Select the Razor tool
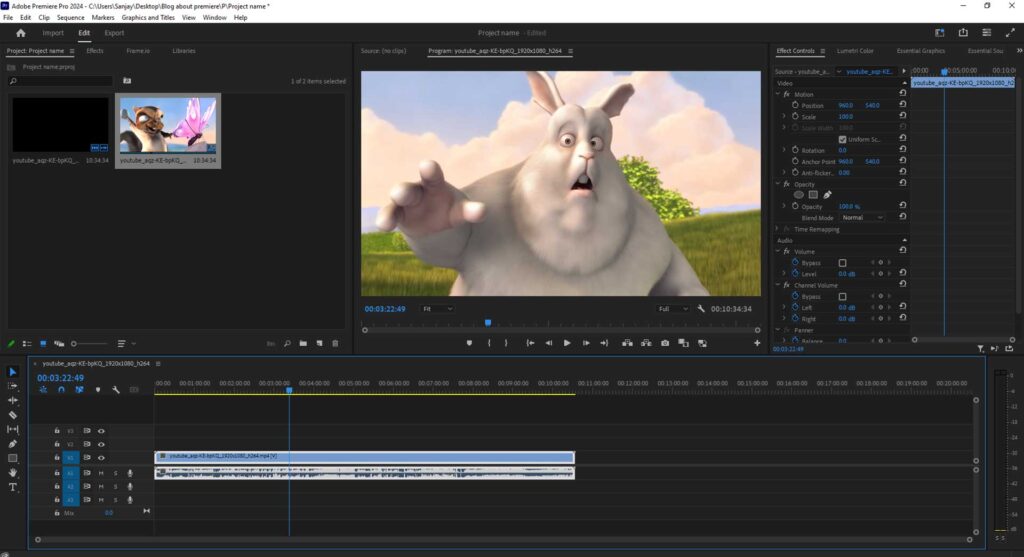 12,415
